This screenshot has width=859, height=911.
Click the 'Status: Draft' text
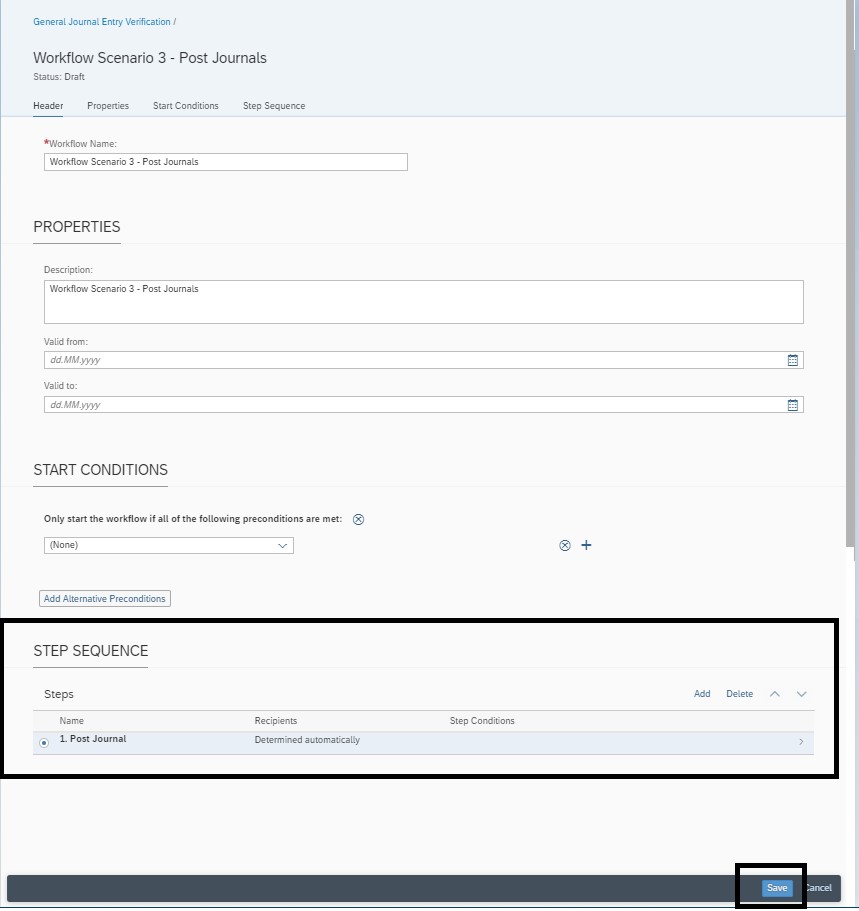click(59, 77)
